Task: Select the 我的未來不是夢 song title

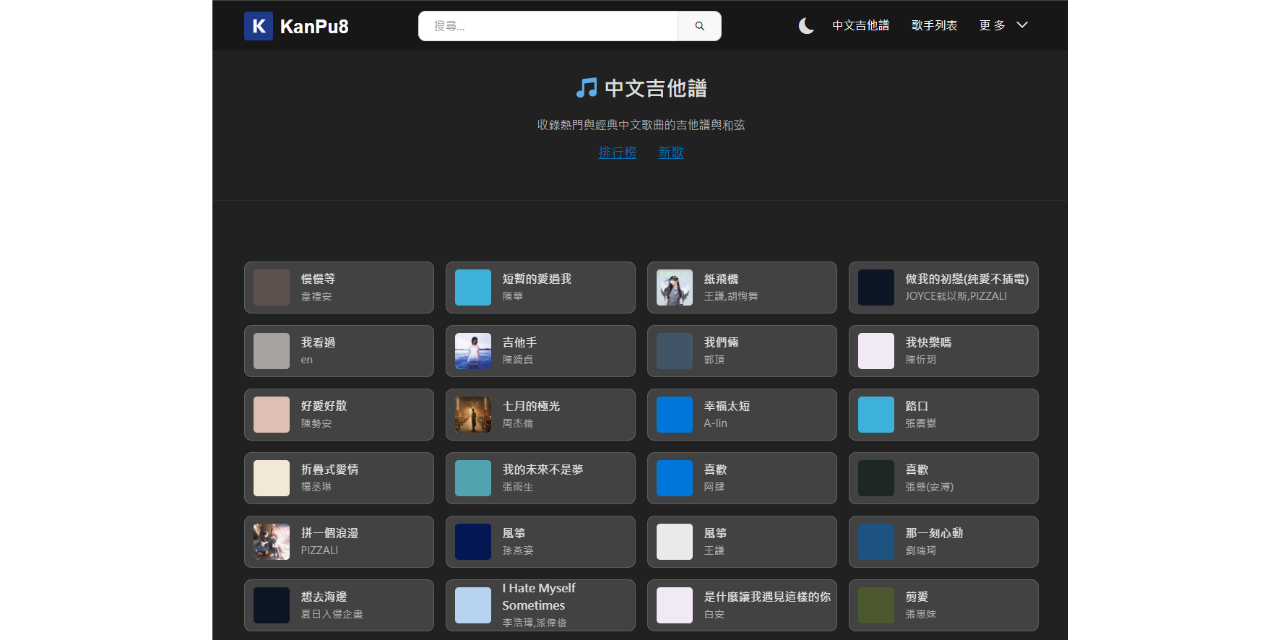Action: pyautogui.click(x=543, y=469)
